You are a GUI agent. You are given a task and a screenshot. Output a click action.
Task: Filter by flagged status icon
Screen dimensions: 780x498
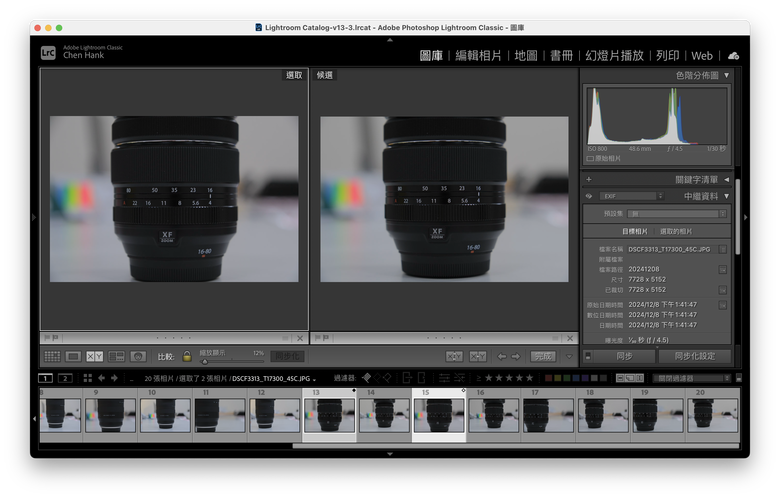coord(366,378)
